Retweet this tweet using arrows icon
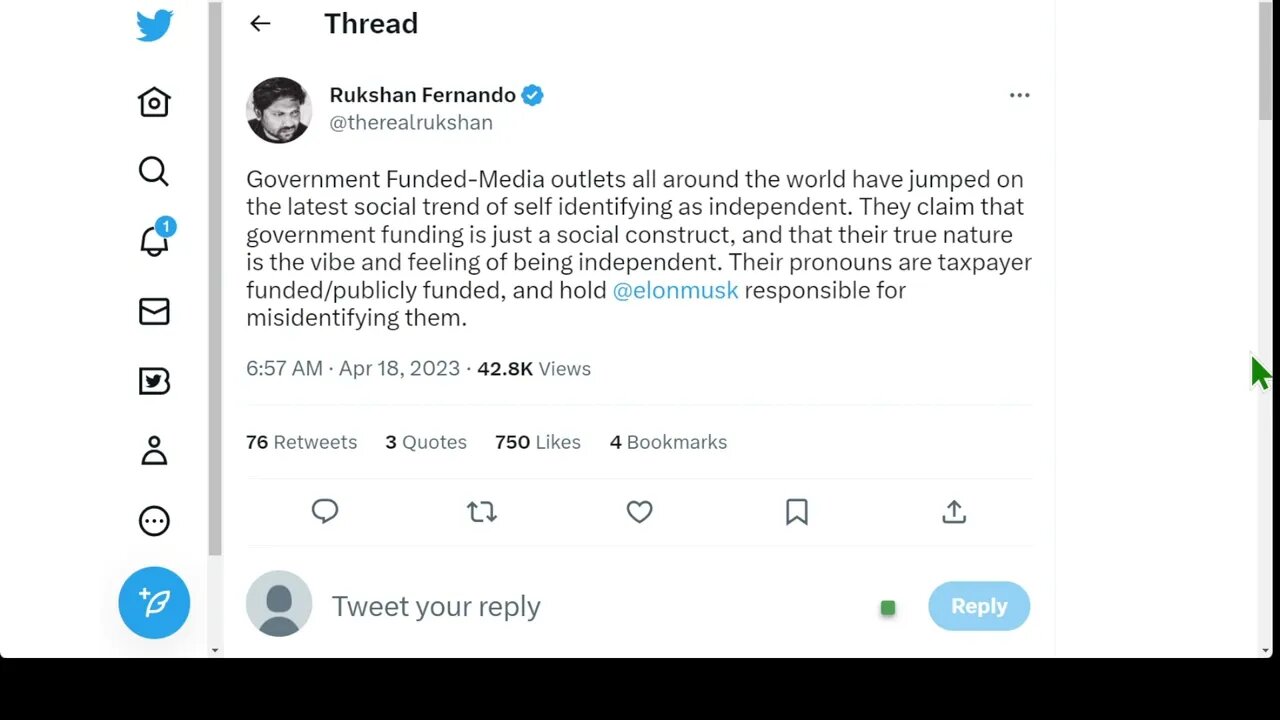This screenshot has height=720, width=1280. (x=482, y=512)
